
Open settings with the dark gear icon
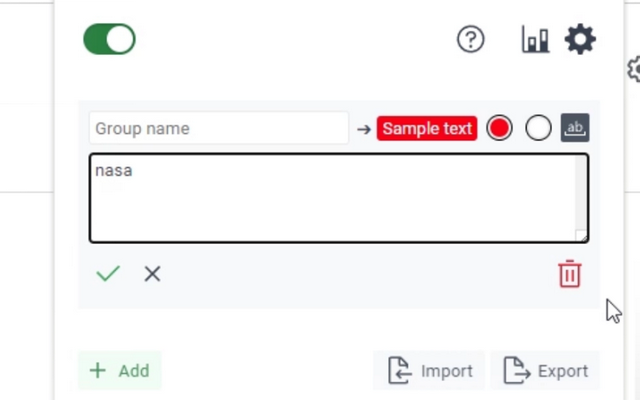click(x=580, y=39)
